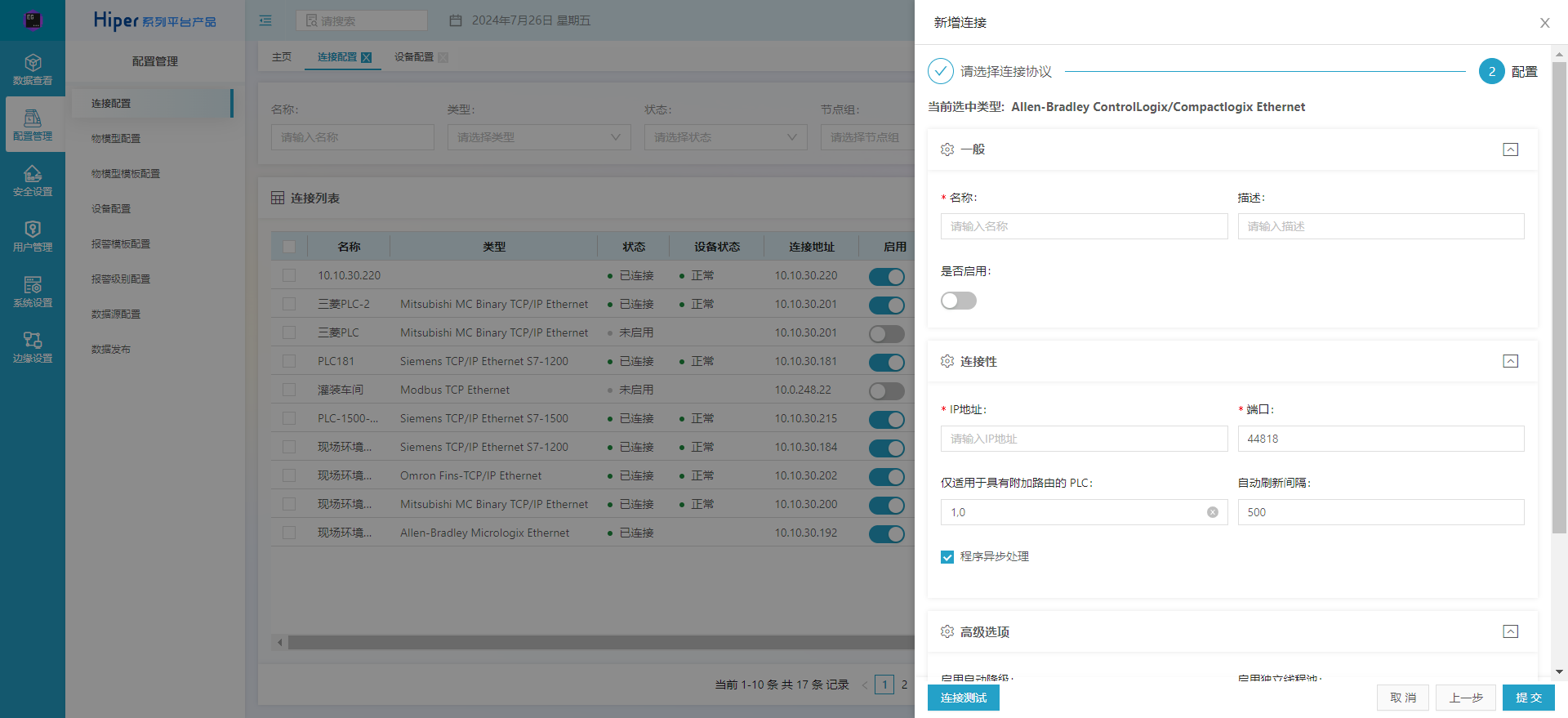Click the IP地址 input field
Viewport: 1568px width, 718px height.
click(x=1084, y=439)
